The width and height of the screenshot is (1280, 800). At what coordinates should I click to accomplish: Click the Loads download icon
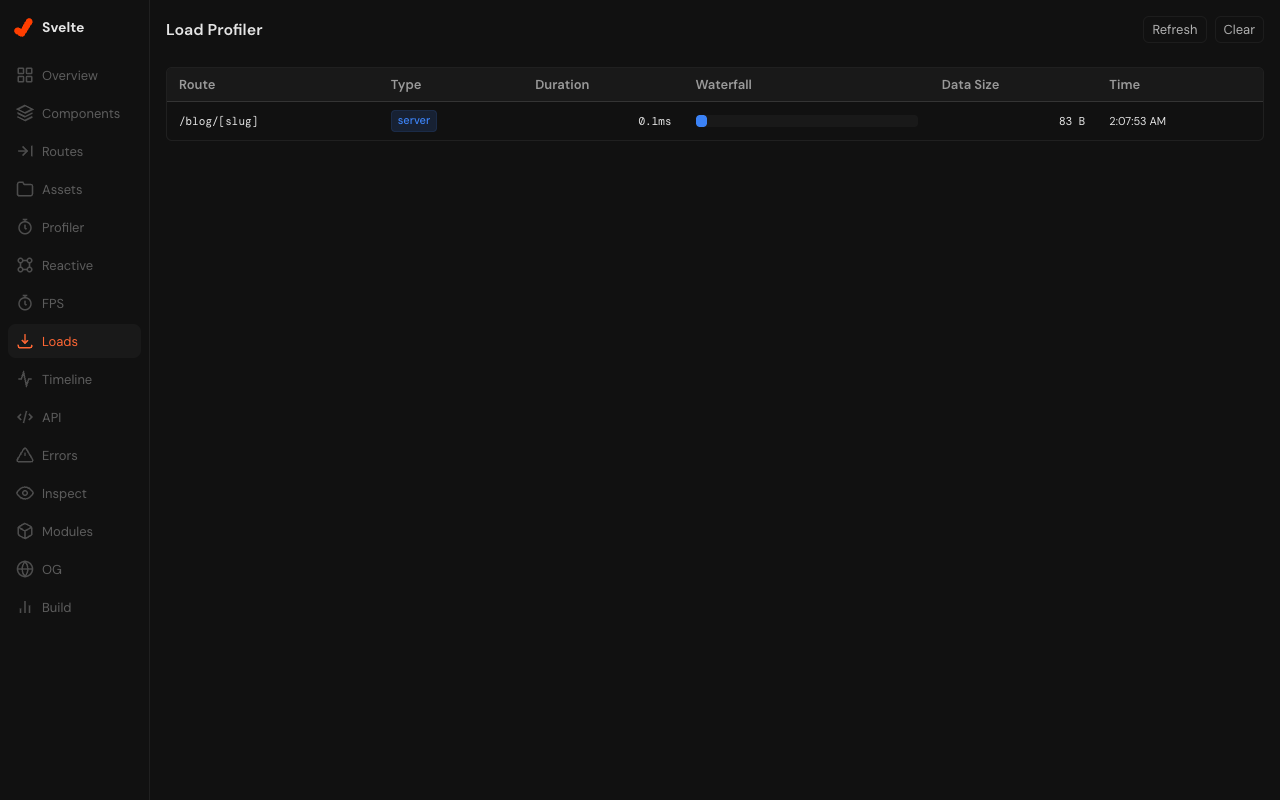point(25,341)
